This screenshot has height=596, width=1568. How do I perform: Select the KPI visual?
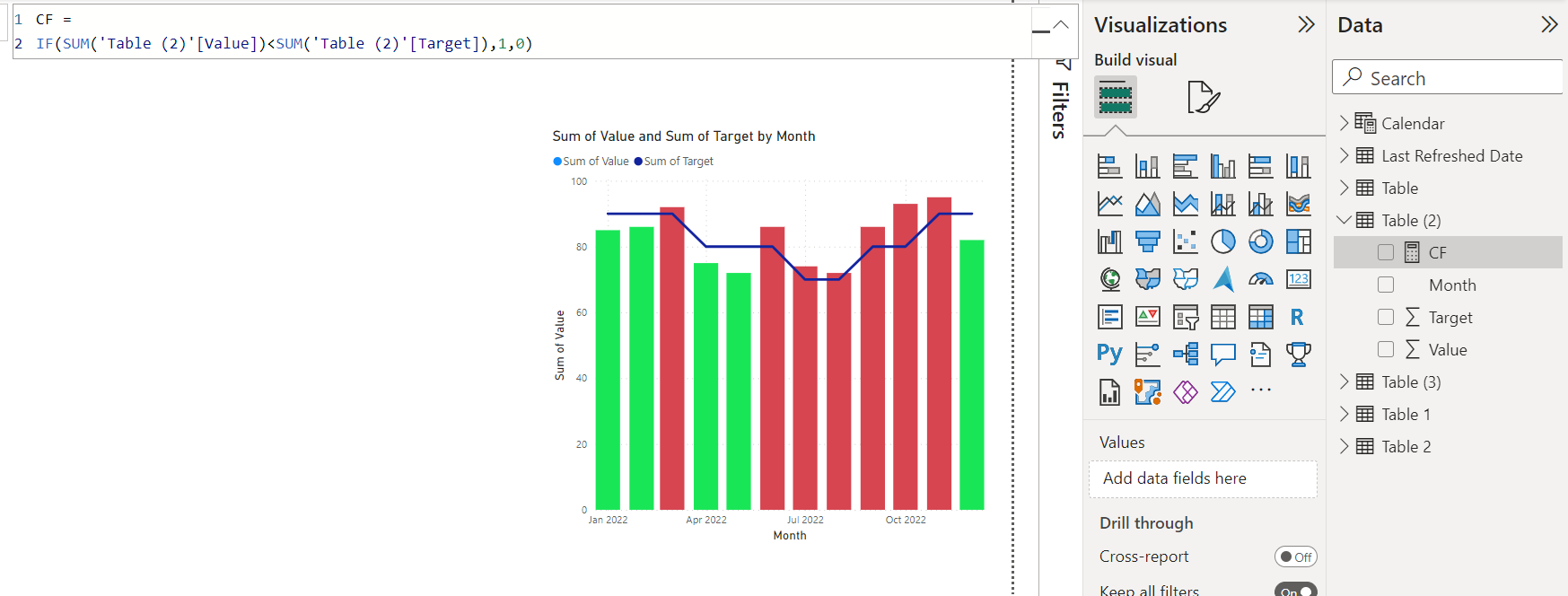point(1148,317)
